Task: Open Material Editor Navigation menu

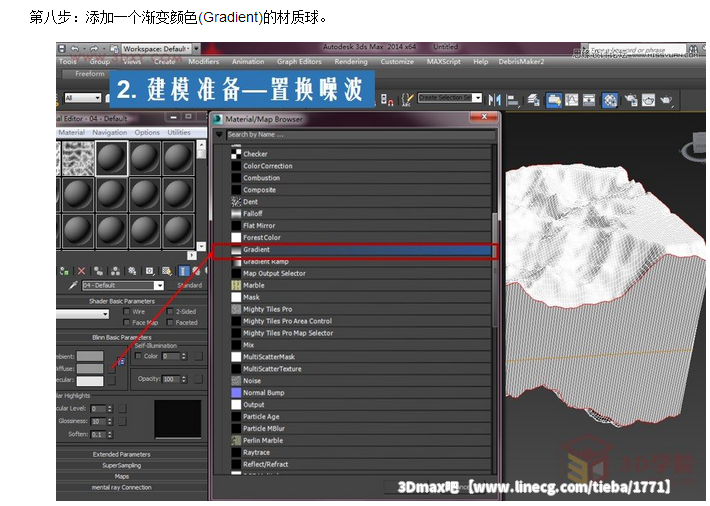Action: point(110,132)
